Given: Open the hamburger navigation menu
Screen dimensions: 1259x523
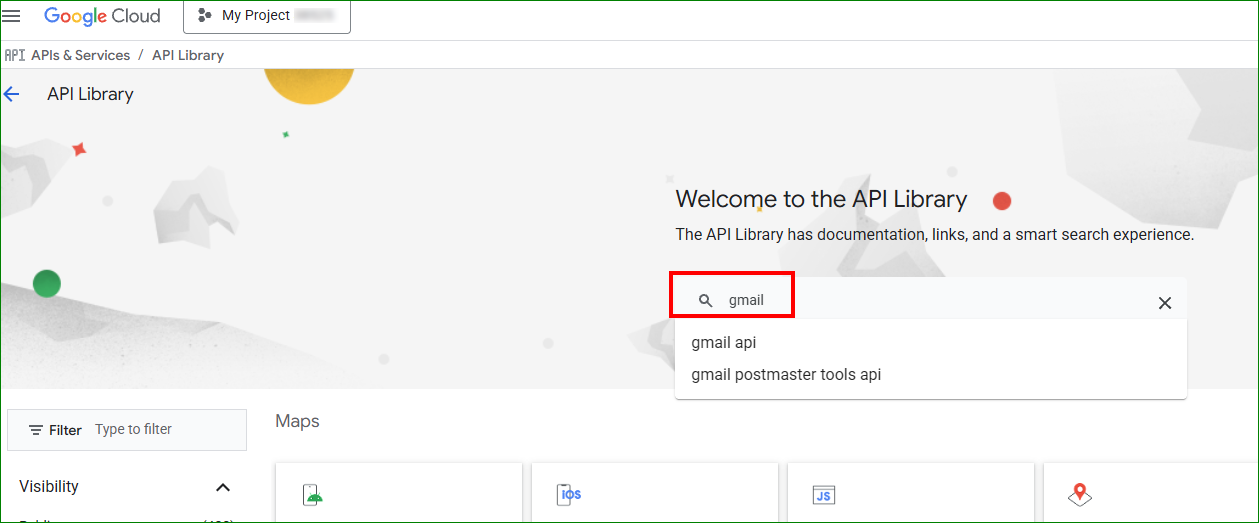Looking at the screenshot, I should 12,16.
